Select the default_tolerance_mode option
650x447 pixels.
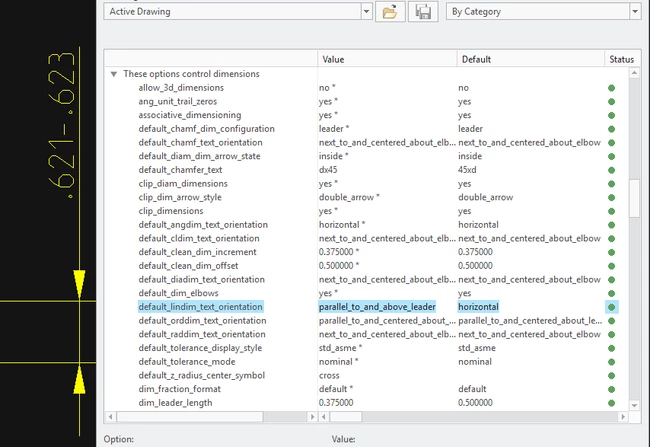click(187, 362)
